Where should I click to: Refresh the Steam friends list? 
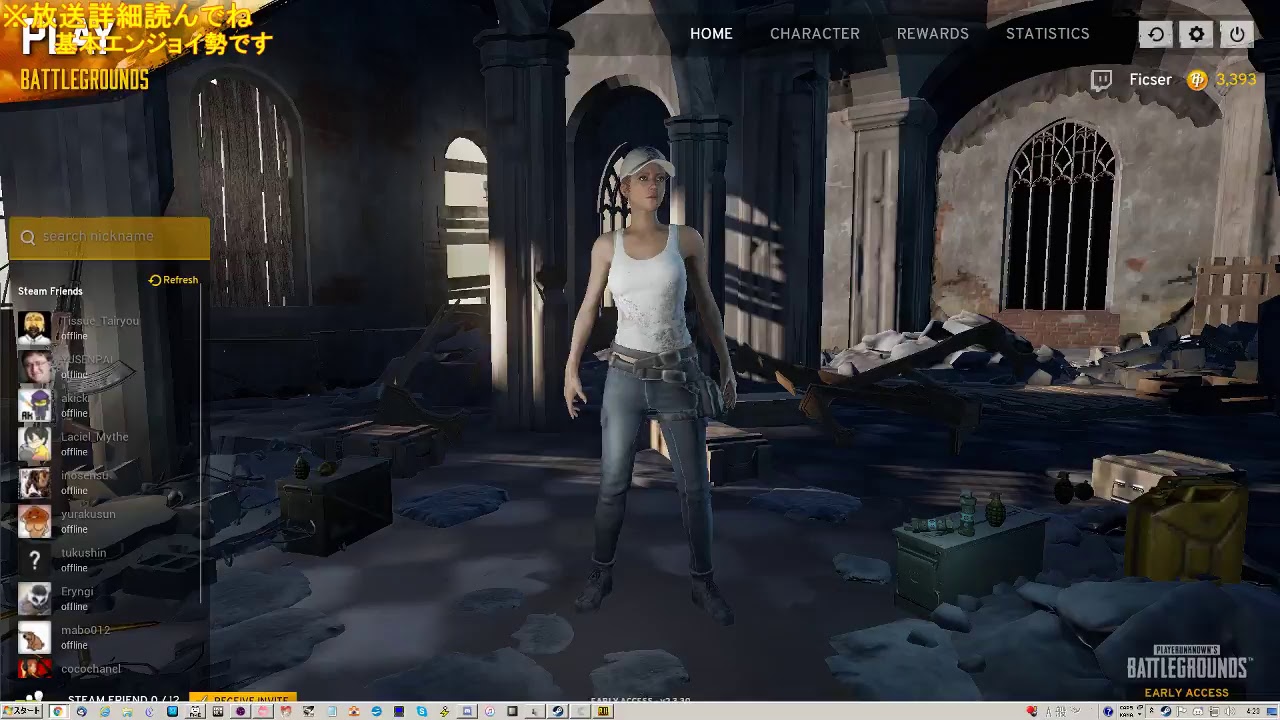coord(174,280)
